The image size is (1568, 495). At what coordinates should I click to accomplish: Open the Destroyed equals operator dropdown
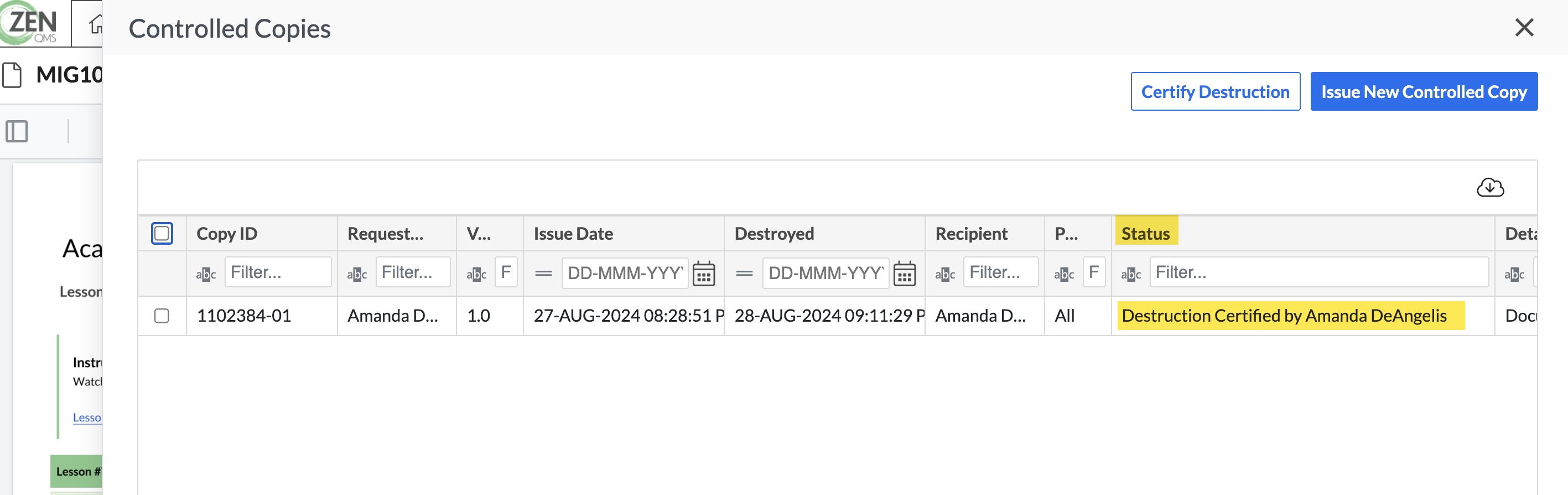pyautogui.click(x=744, y=274)
